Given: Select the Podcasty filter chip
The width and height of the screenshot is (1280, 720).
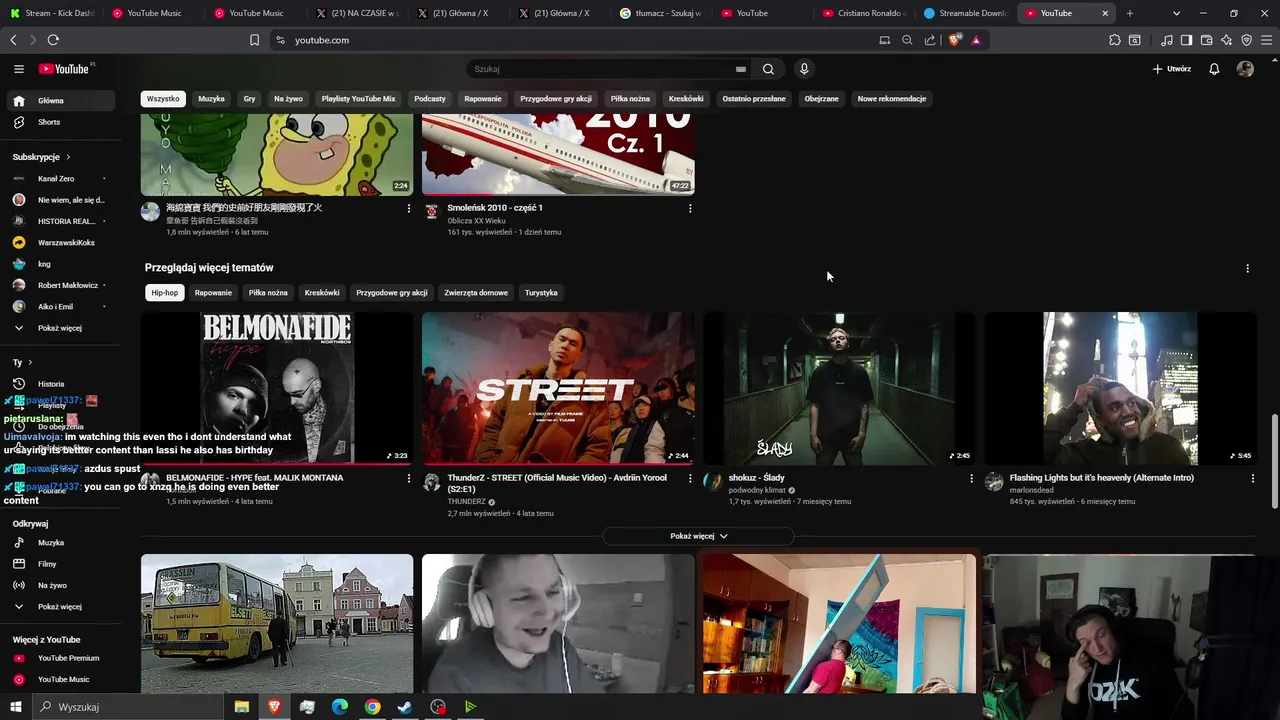Looking at the screenshot, I should tap(430, 99).
